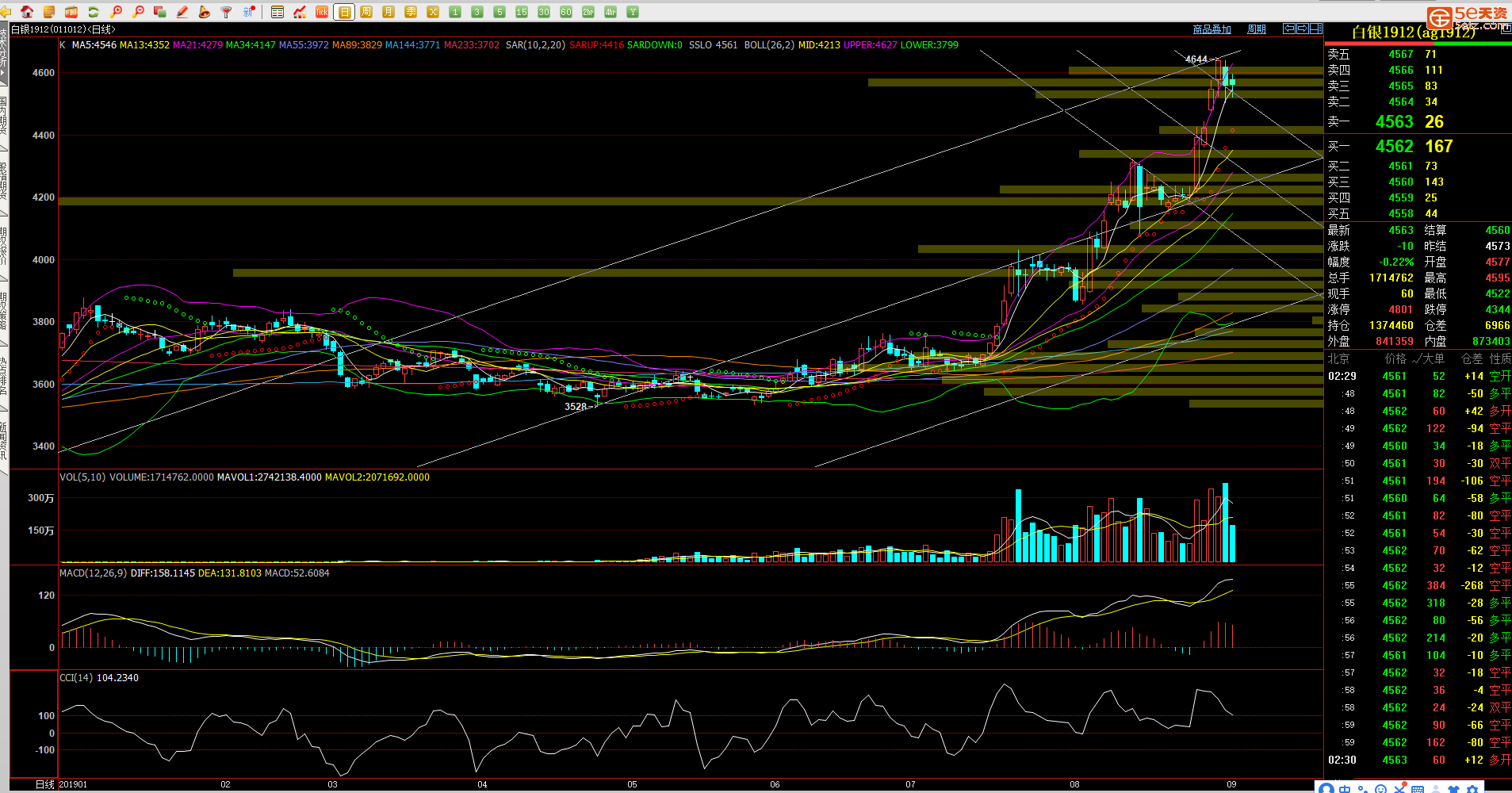
Task: Click the 02:29 trade row
Action: tap(1418, 376)
